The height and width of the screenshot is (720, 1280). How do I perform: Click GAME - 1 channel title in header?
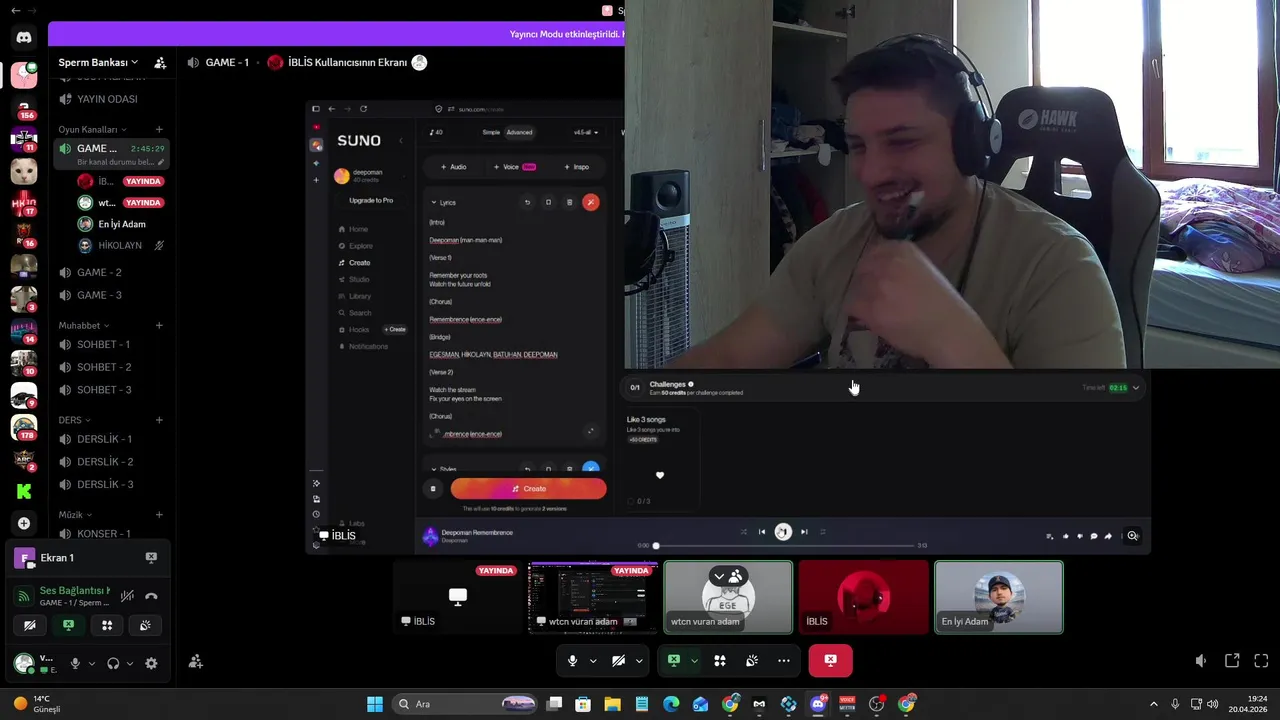click(227, 62)
